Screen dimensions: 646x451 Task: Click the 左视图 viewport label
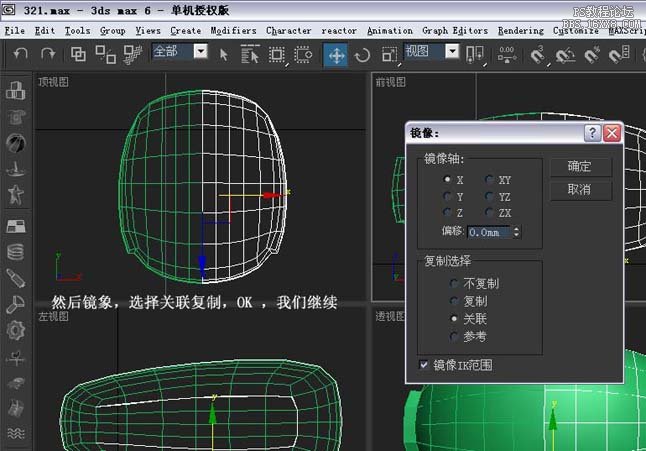[53, 316]
